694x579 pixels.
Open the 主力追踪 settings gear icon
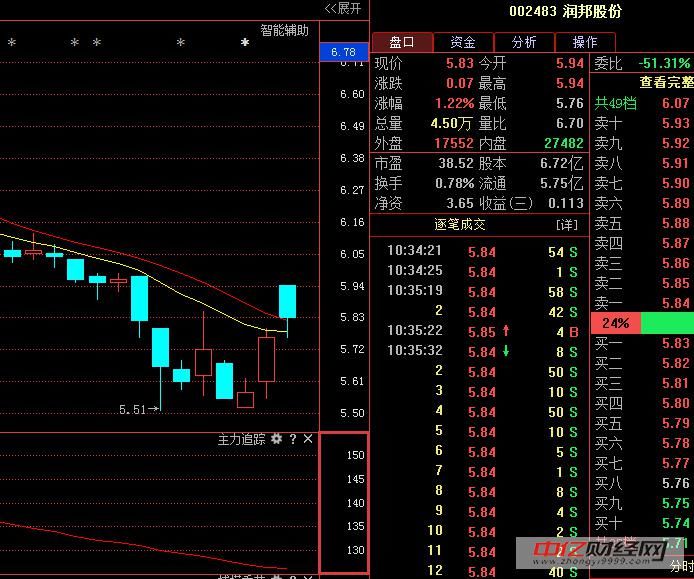point(276,439)
